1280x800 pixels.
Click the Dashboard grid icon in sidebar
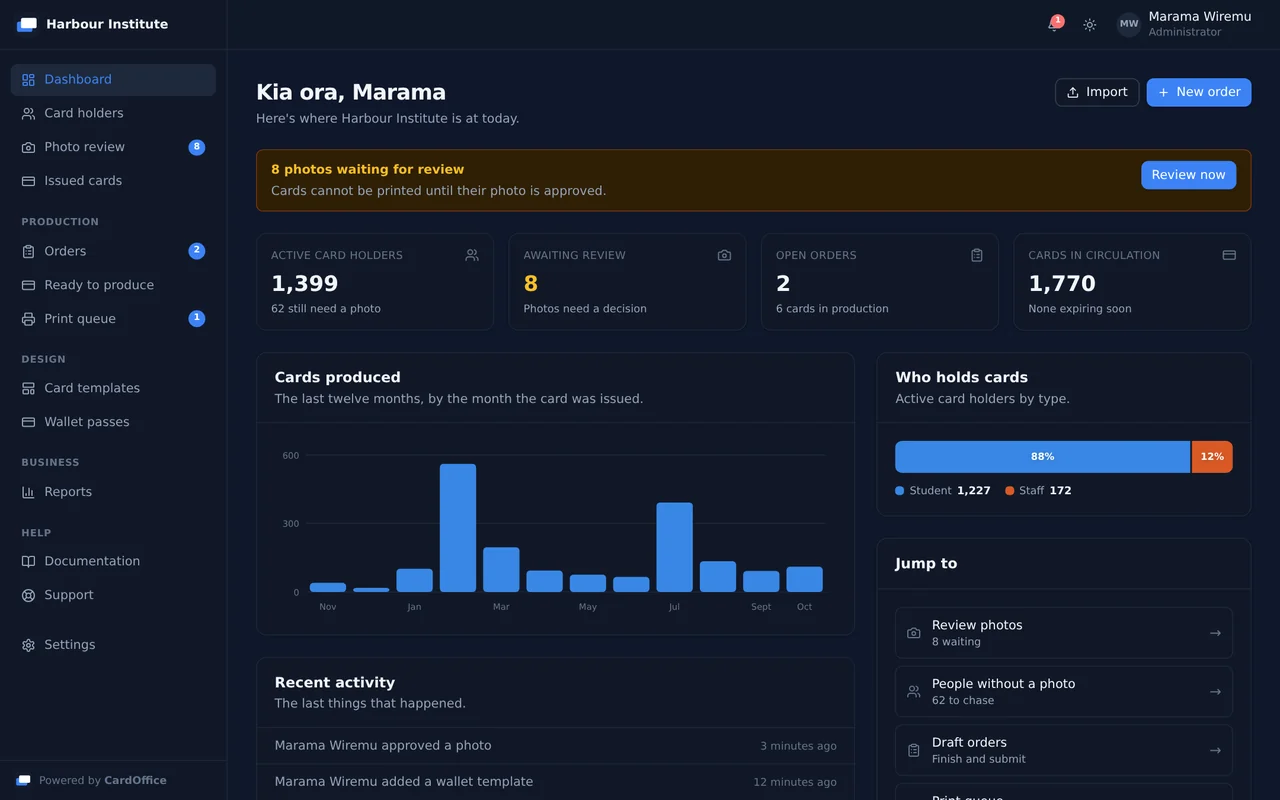pos(28,80)
